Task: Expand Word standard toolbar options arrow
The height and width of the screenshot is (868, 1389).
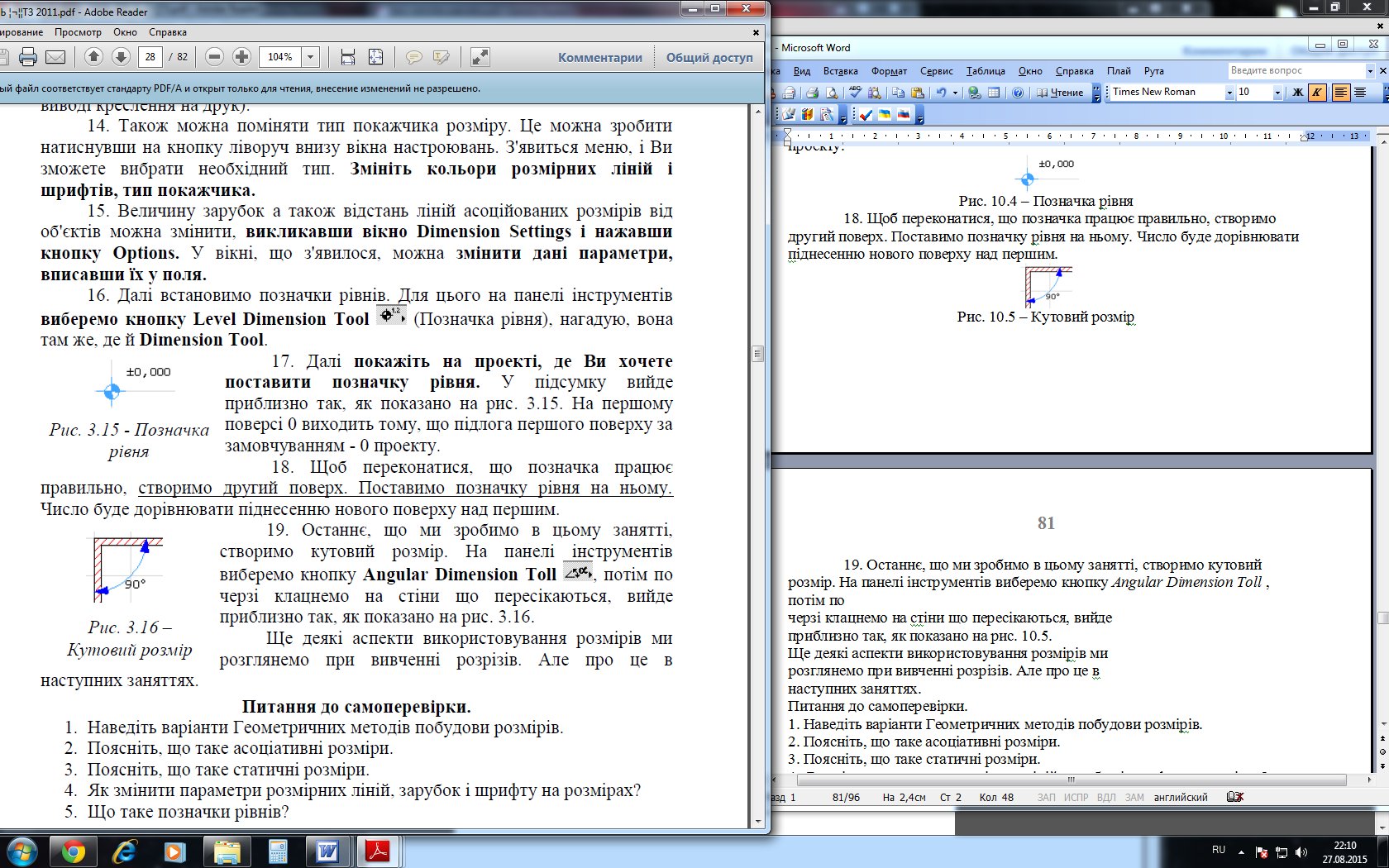Action: [x=1097, y=93]
